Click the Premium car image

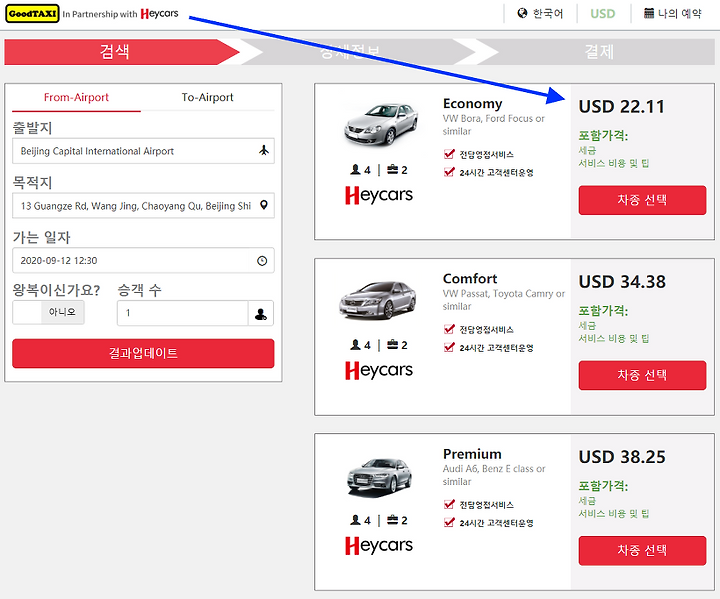click(x=380, y=476)
